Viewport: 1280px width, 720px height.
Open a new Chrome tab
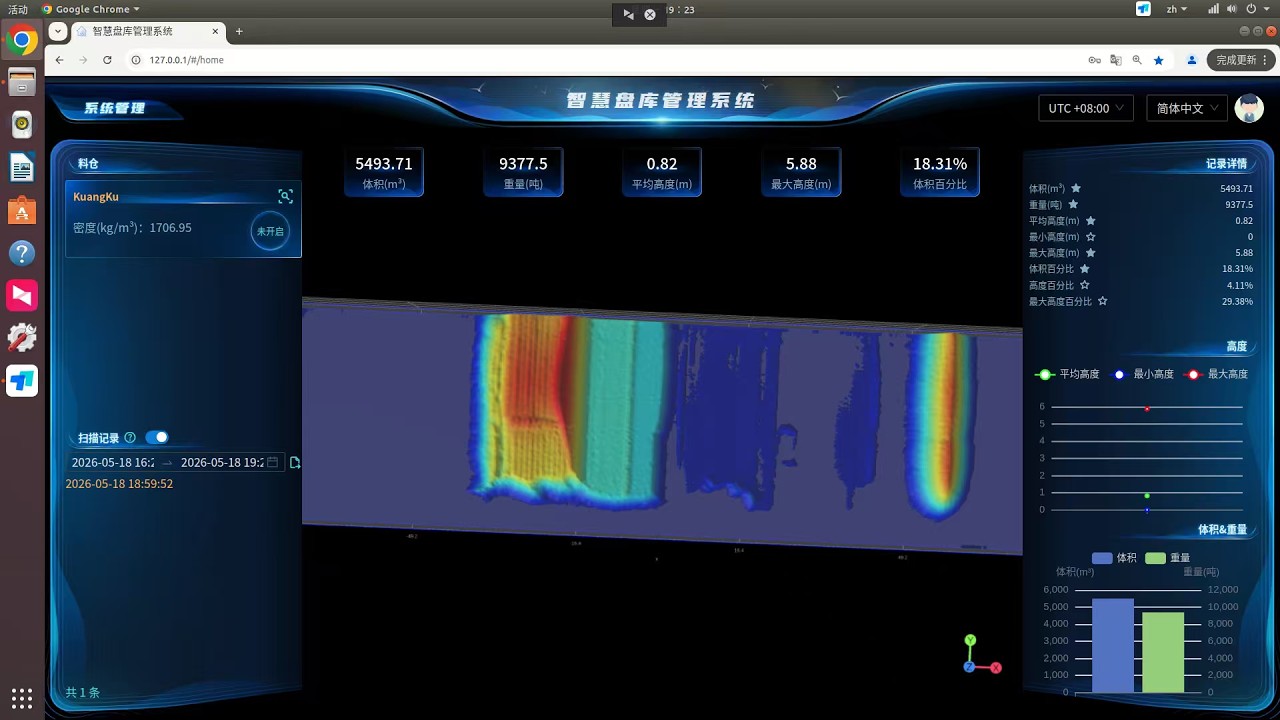pyautogui.click(x=239, y=31)
